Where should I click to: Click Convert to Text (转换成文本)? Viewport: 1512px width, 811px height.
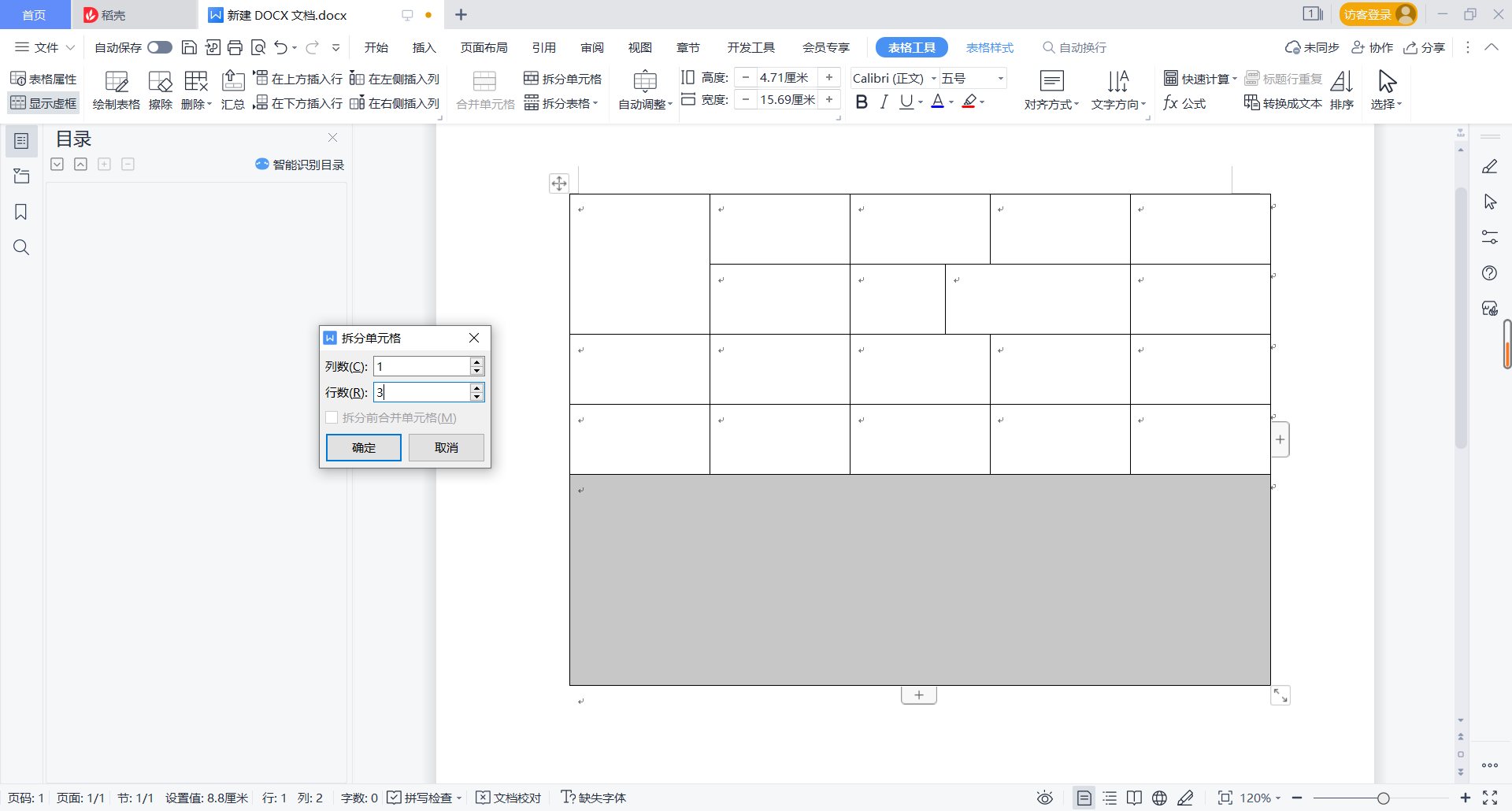(x=1283, y=103)
